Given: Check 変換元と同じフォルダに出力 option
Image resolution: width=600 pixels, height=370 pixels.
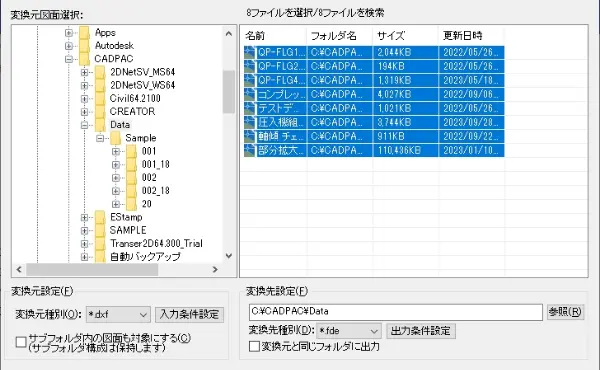Looking at the screenshot, I should click(x=254, y=347).
